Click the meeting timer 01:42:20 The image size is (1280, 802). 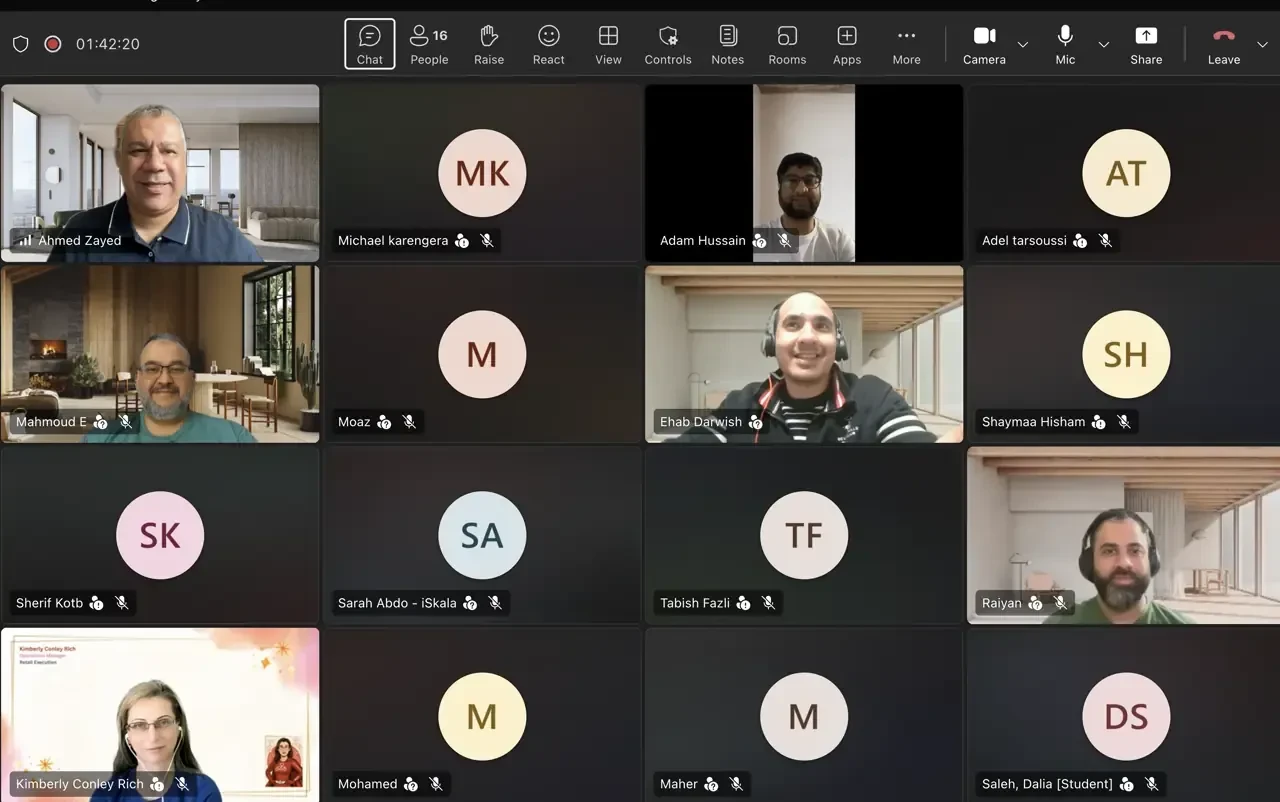108,44
